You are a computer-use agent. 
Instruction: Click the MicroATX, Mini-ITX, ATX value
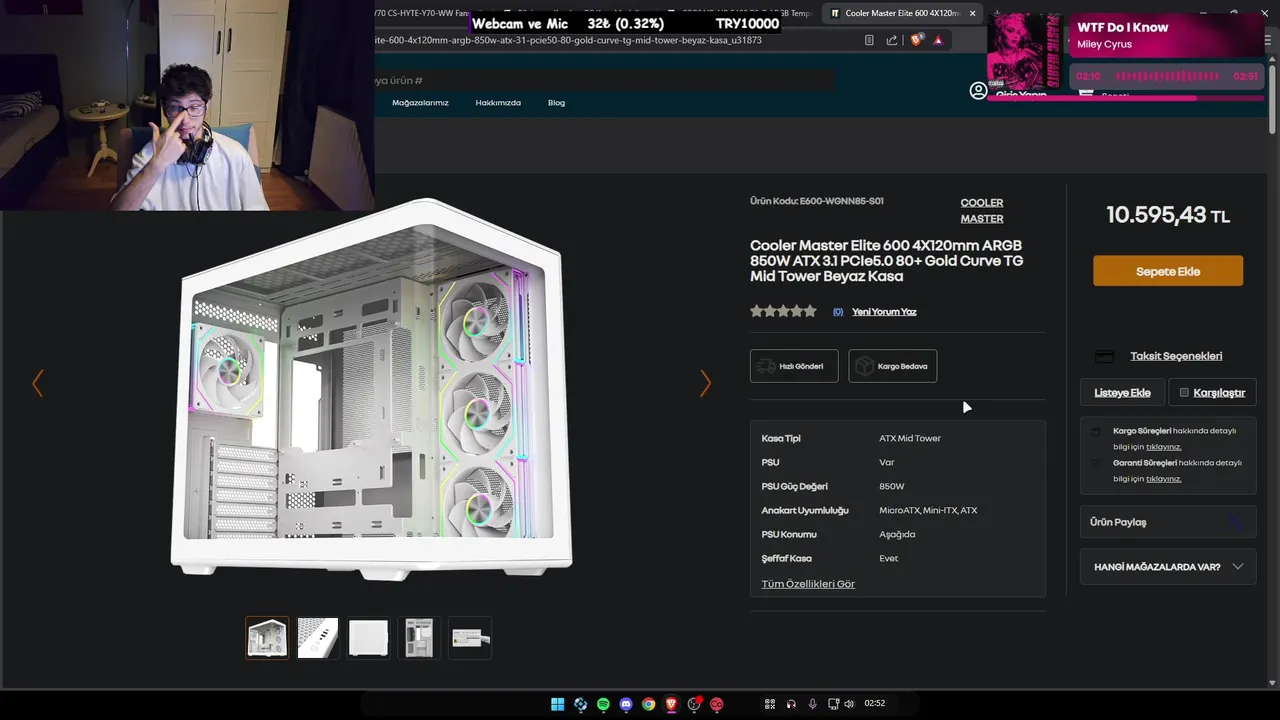[x=928, y=510]
